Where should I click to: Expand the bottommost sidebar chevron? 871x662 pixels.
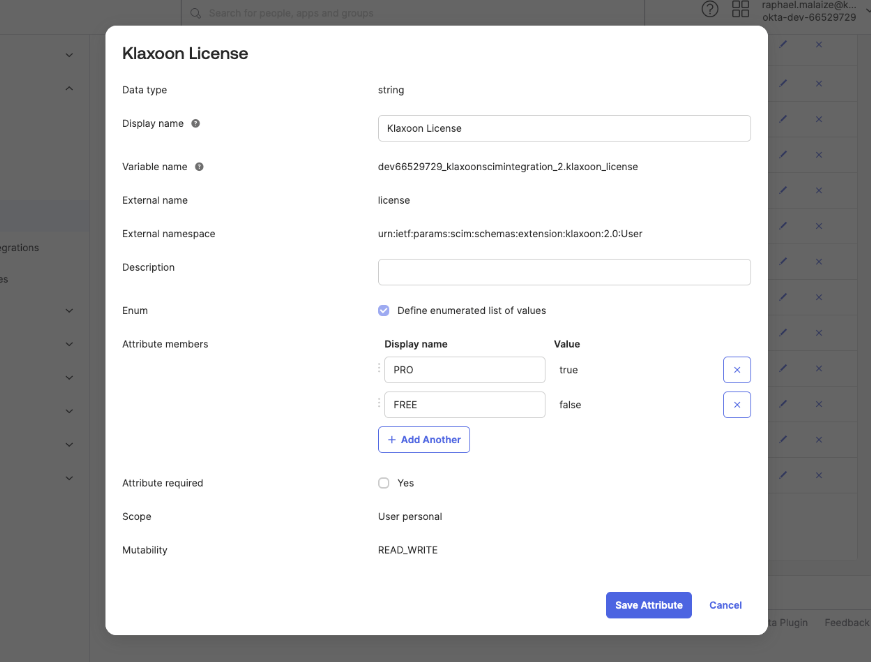pyautogui.click(x=69, y=479)
